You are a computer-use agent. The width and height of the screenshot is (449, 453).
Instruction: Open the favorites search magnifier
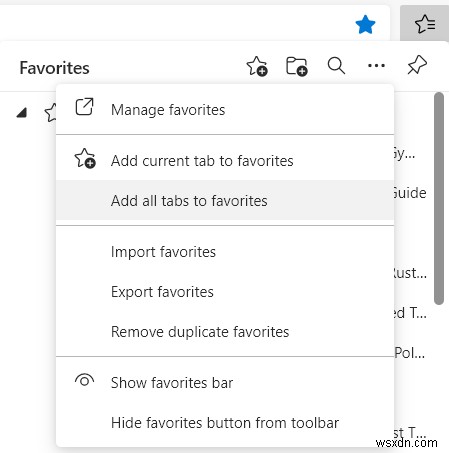click(336, 65)
